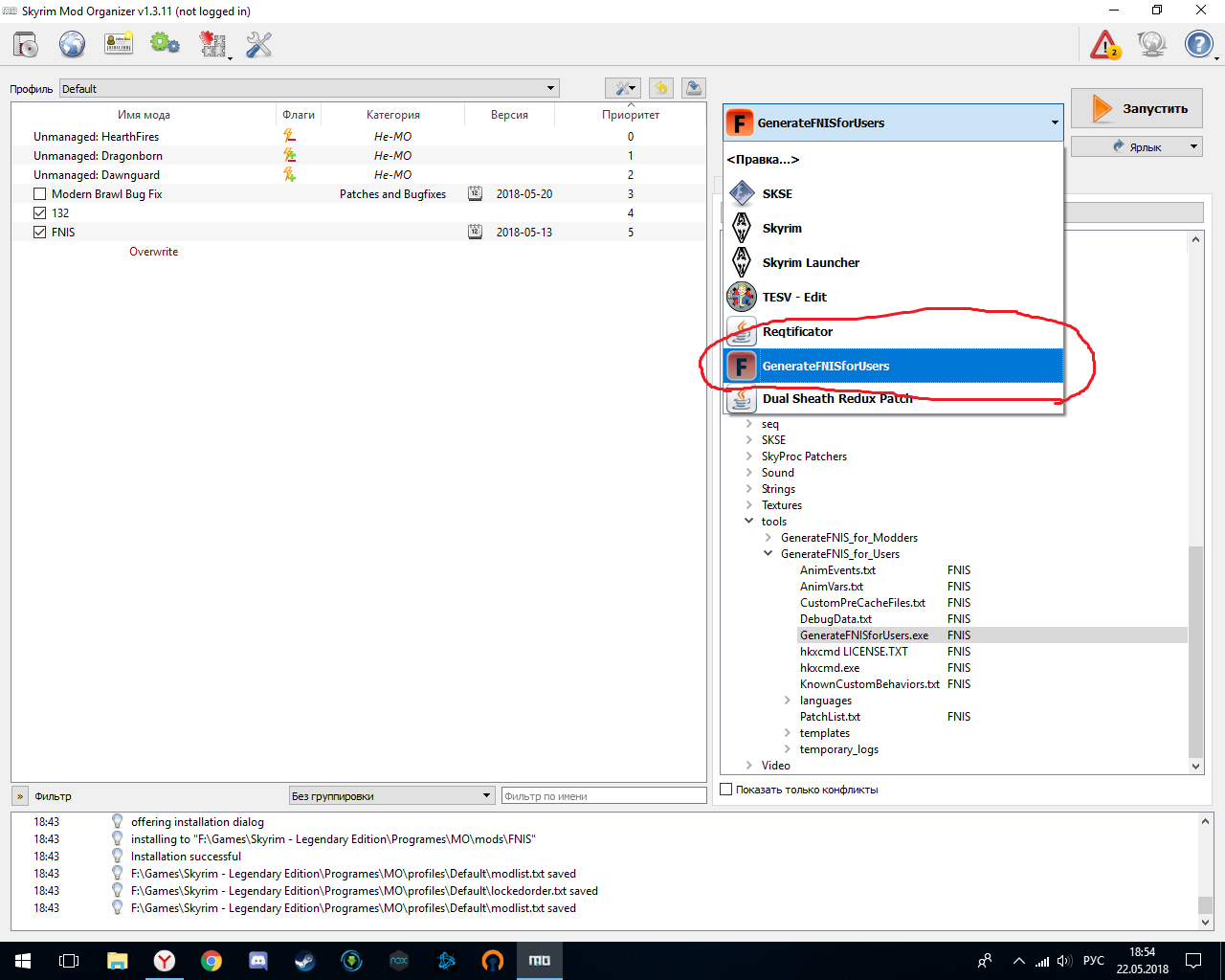Open the Help question mark icon
The width and height of the screenshot is (1225, 980).
coord(1198,44)
